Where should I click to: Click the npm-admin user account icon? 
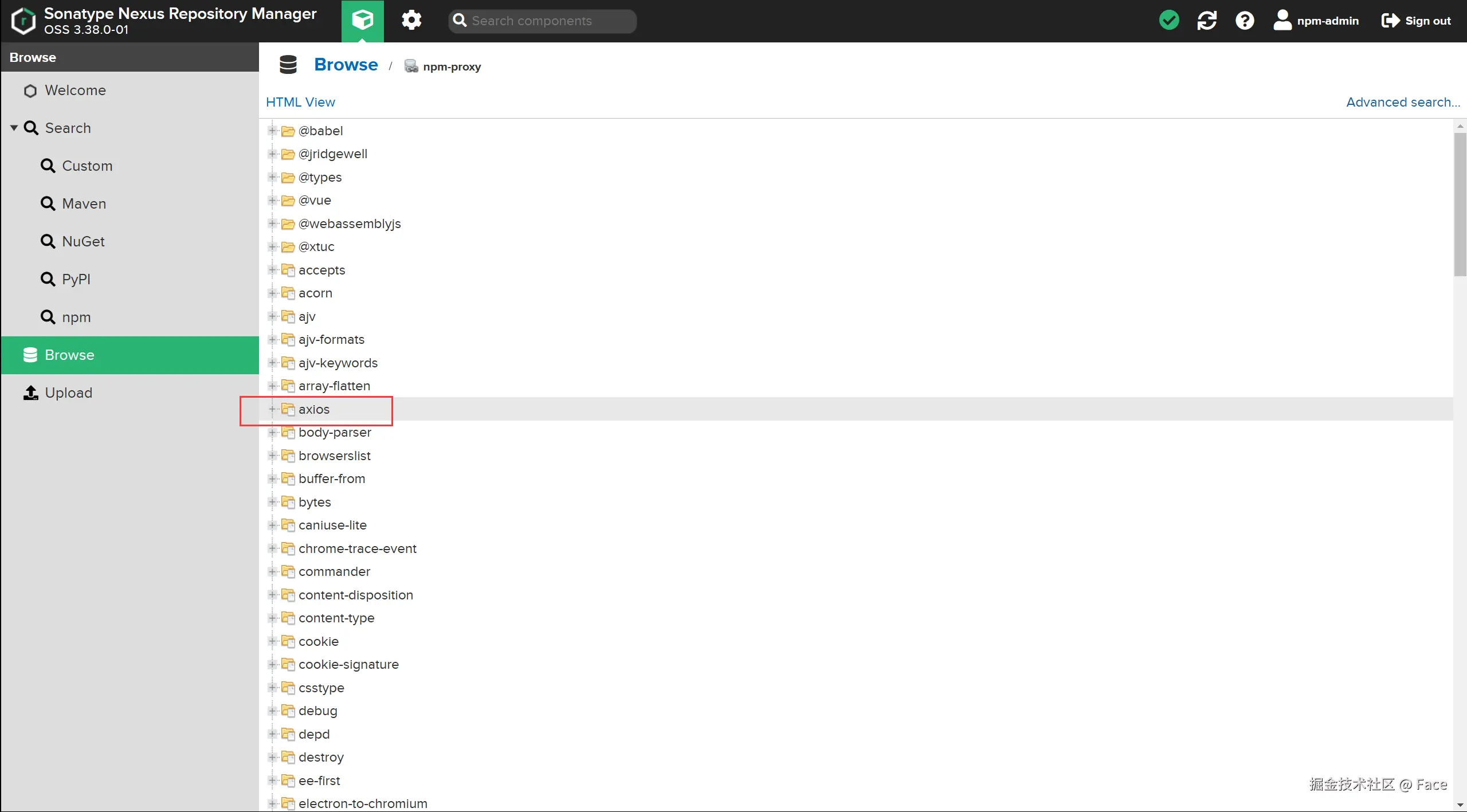(x=1282, y=21)
